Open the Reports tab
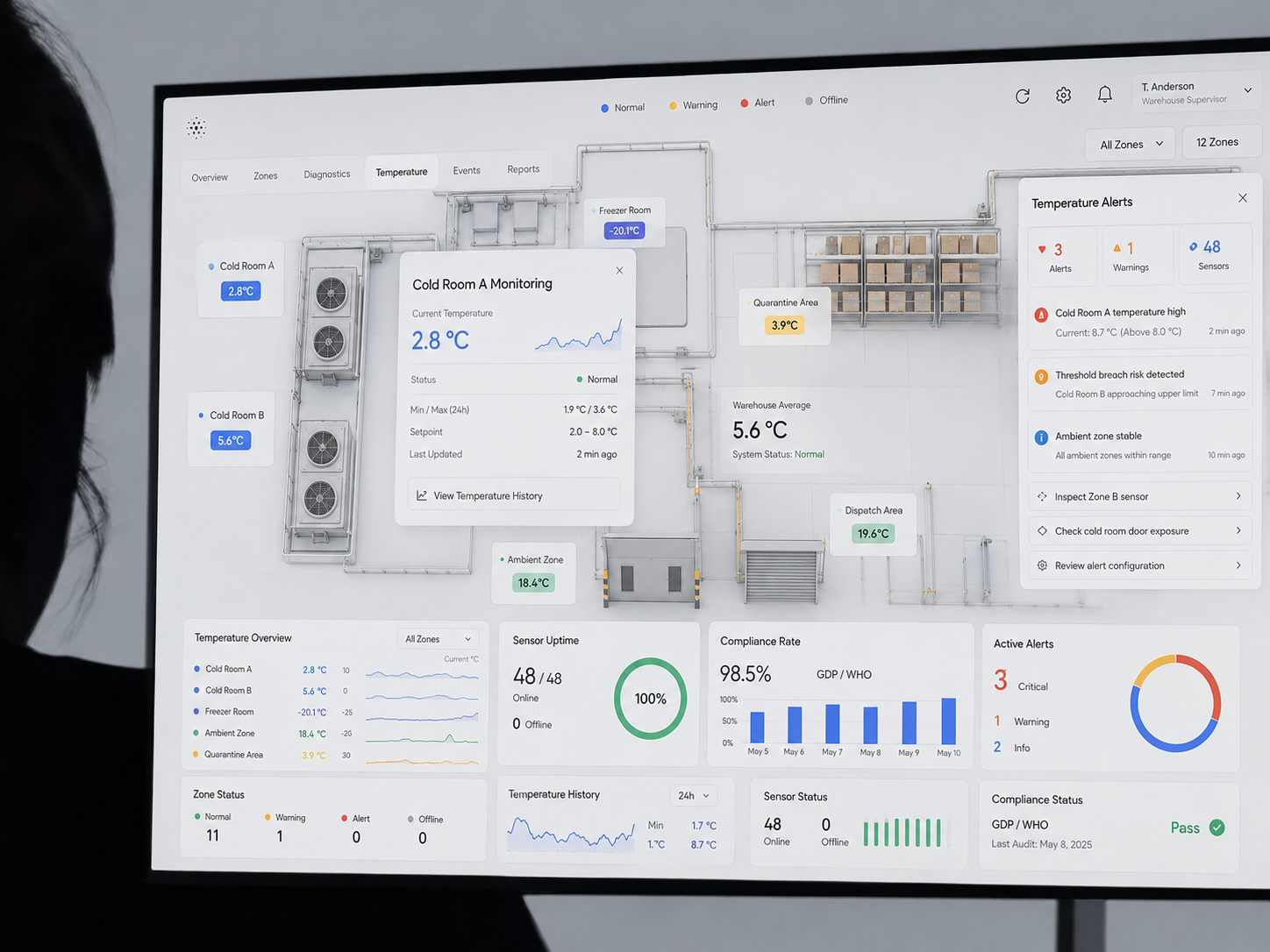Viewport: 1270px width, 952px height. (524, 169)
